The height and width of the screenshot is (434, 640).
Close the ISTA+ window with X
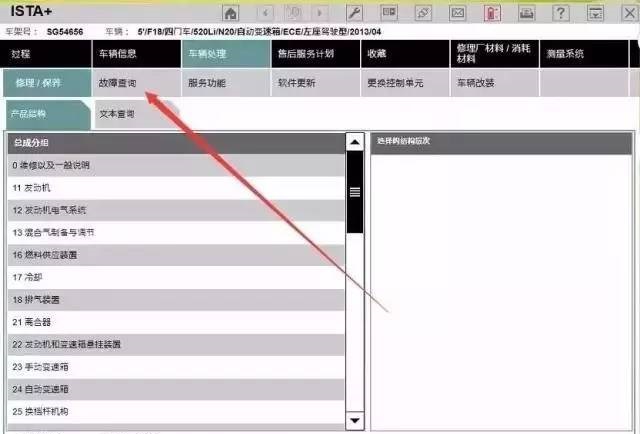tap(630, 13)
